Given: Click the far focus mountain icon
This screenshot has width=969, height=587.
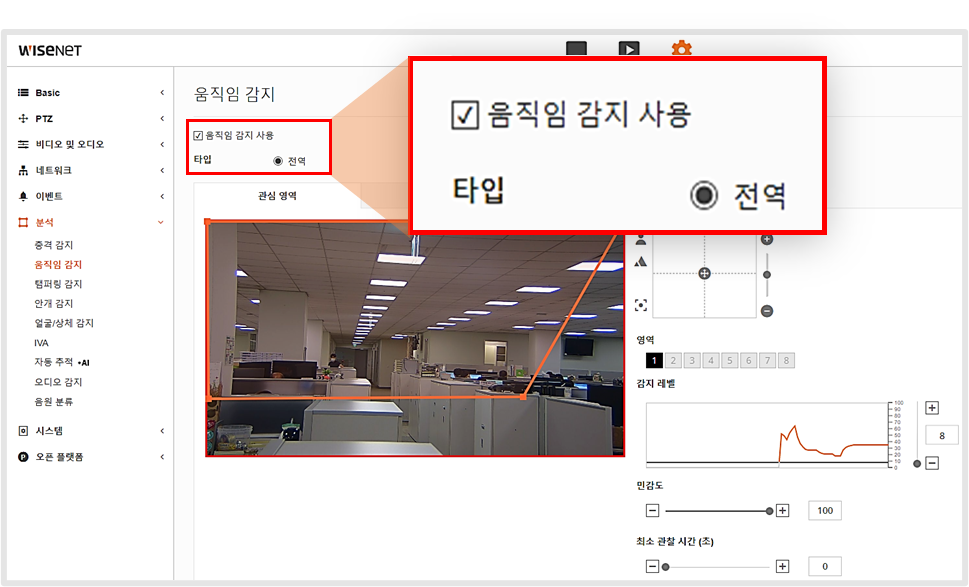Looking at the screenshot, I should click(641, 262).
